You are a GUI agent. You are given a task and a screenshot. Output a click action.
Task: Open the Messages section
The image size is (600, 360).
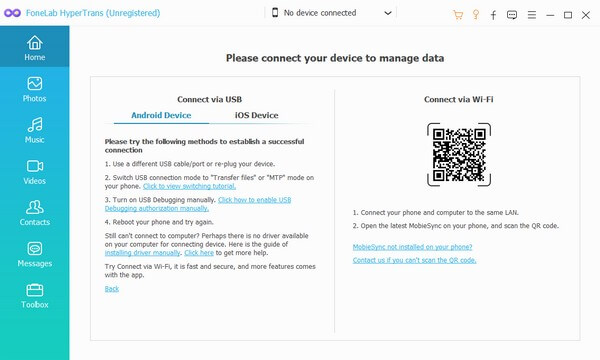pyautogui.click(x=34, y=254)
